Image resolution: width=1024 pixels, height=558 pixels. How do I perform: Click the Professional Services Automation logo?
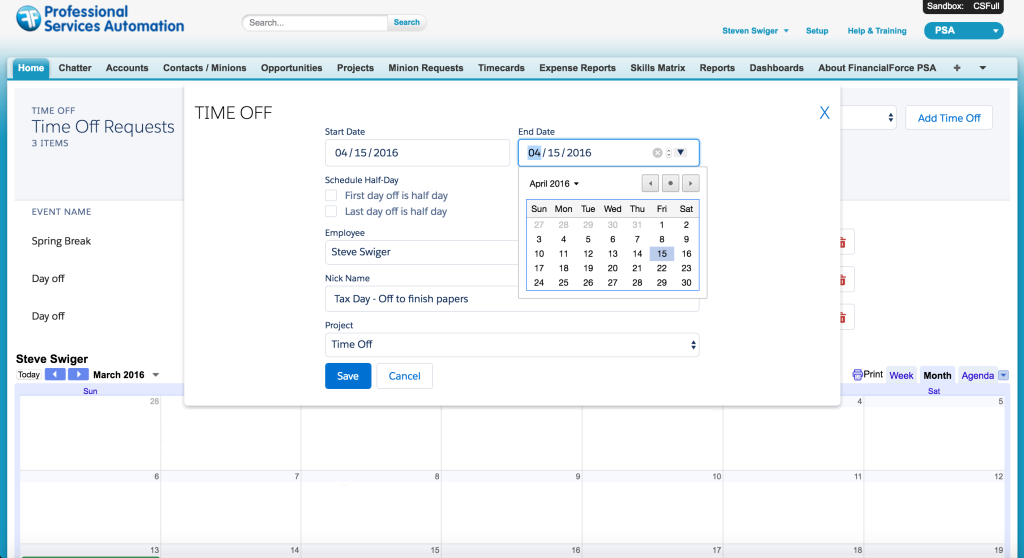click(100, 19)
